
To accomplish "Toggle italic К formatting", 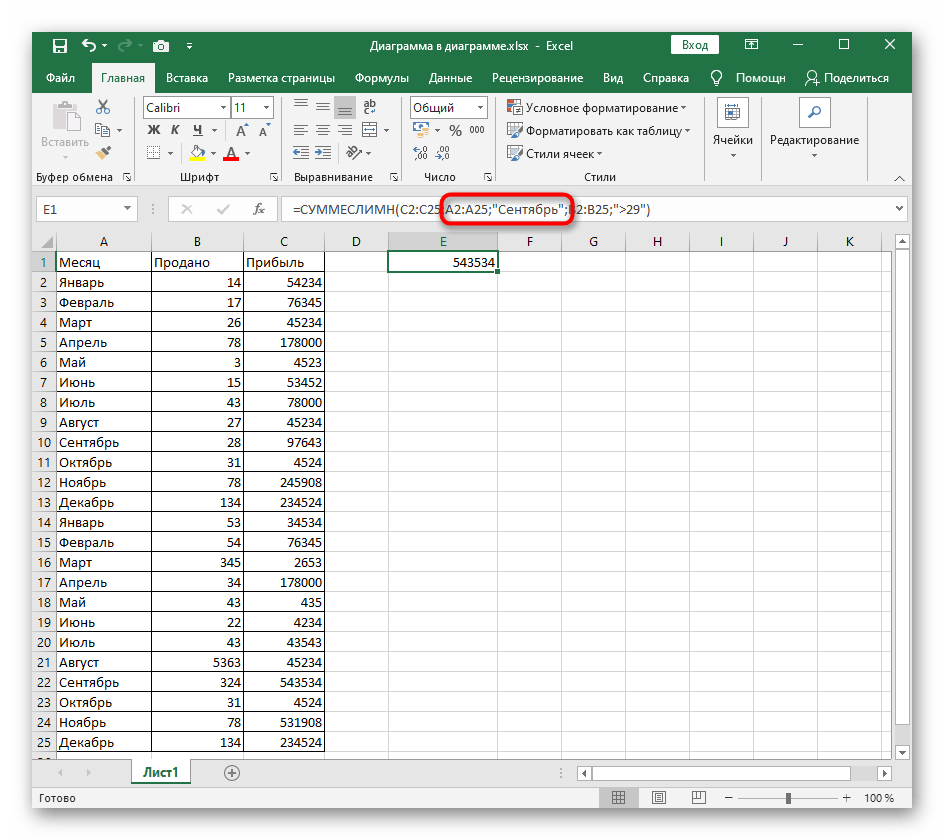I will pos(176,130).
